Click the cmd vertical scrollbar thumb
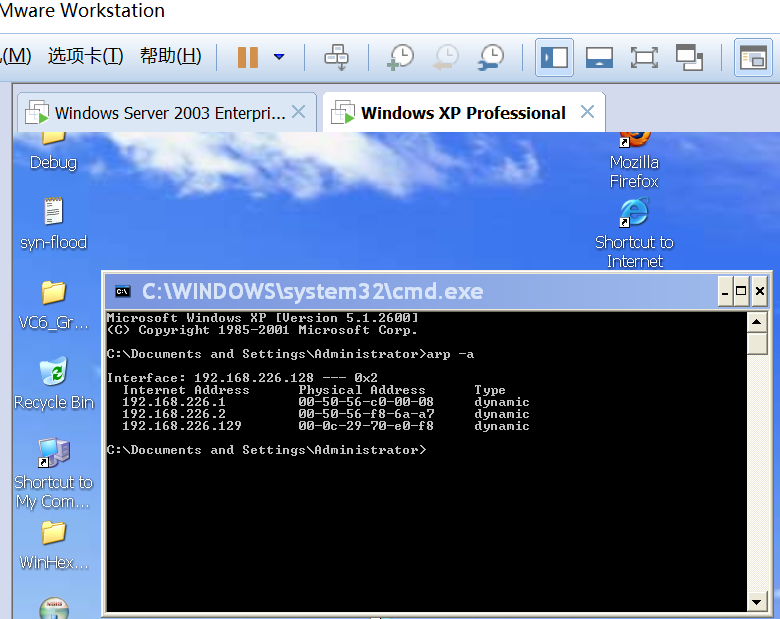 (x=757, y=343)
